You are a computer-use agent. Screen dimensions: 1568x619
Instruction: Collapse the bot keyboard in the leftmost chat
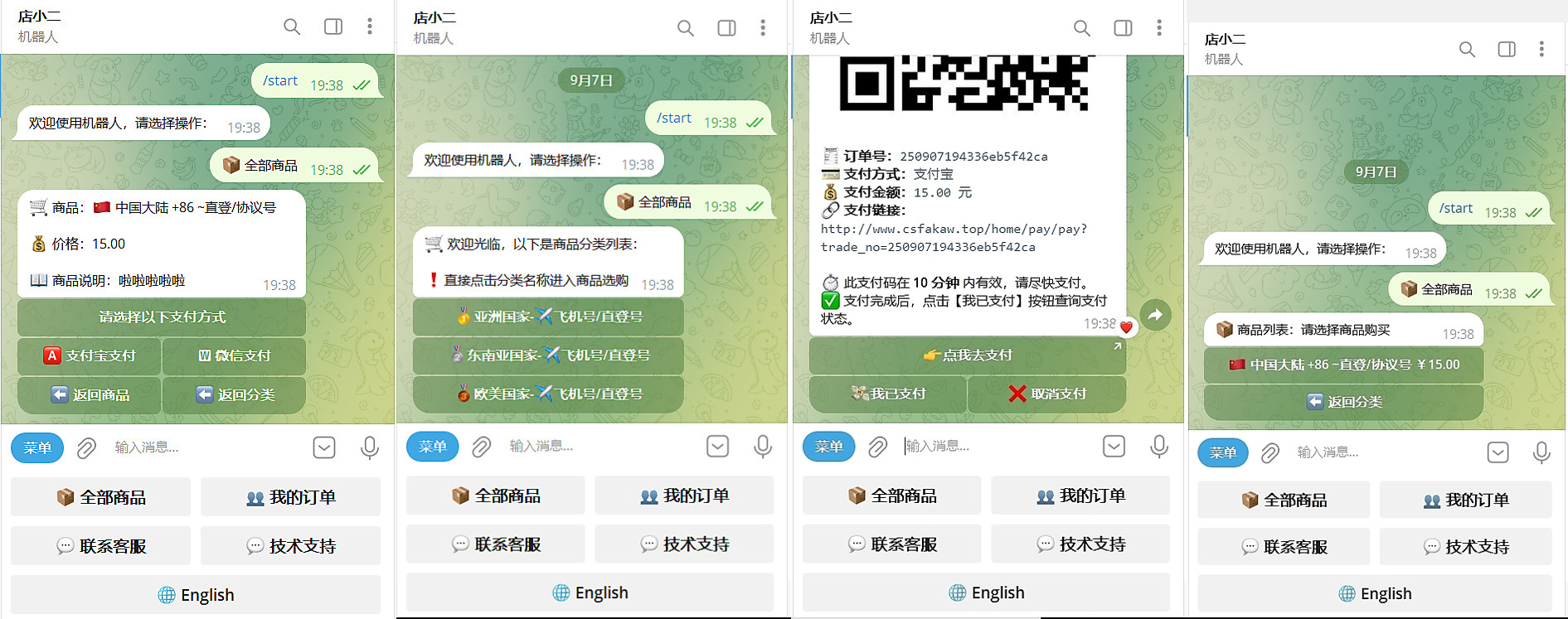(x=324, y=448)
